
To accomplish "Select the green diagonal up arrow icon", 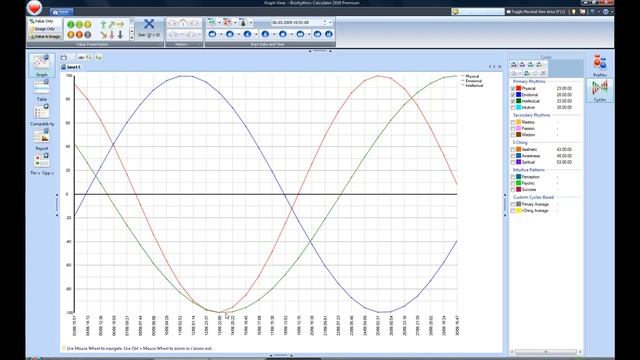I will click(x=112, y=25).
